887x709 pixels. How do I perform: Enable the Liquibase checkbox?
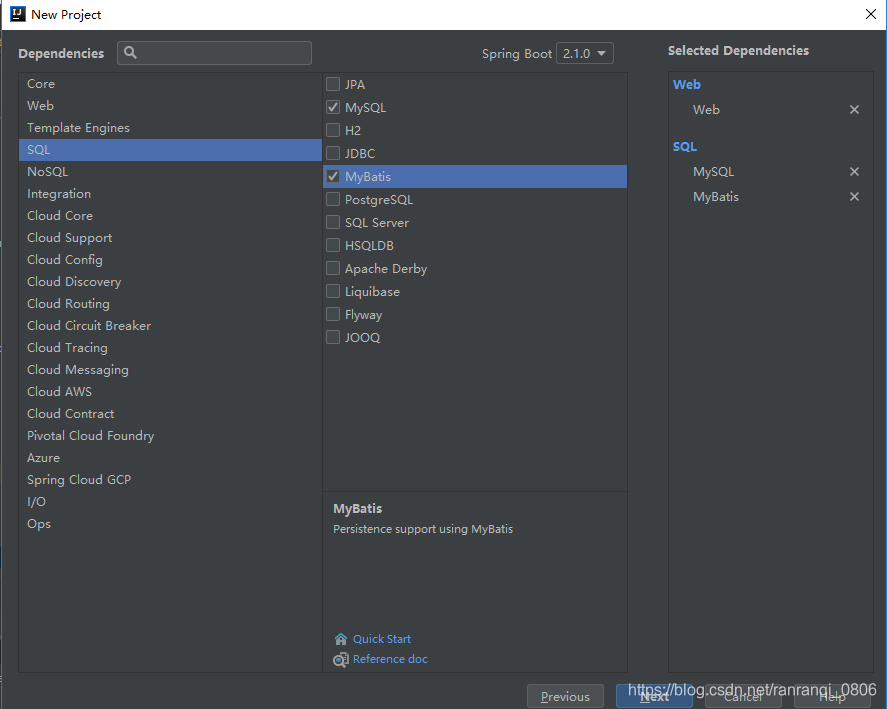(x=333, y=291)
